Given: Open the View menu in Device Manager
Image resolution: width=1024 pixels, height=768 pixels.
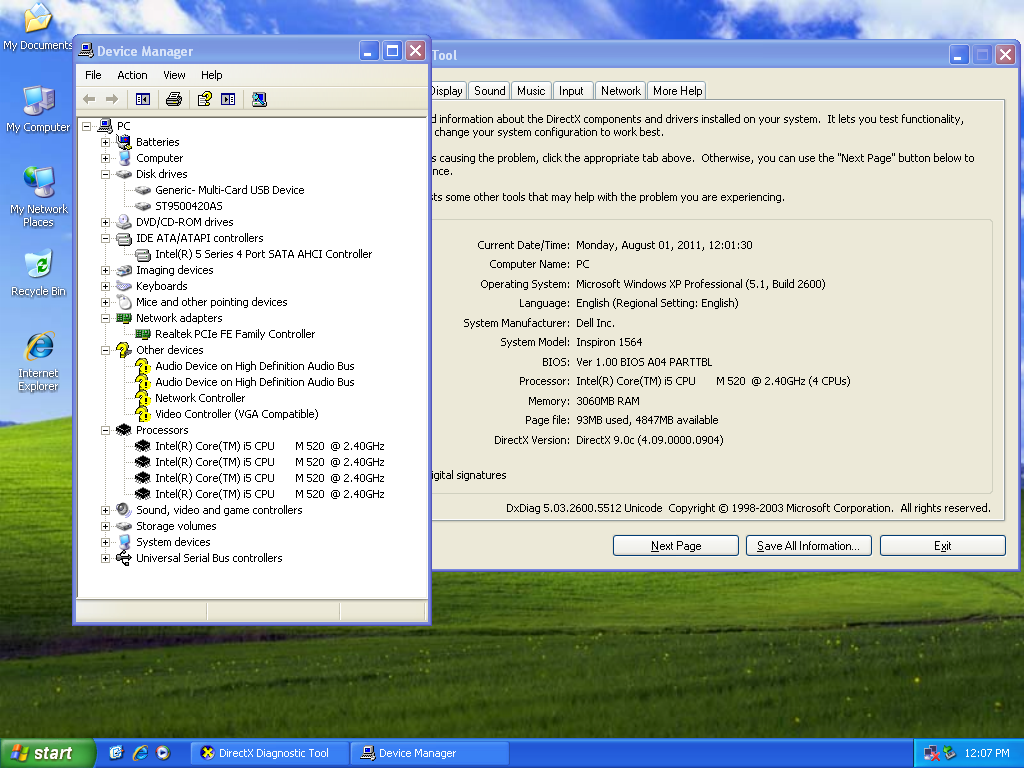Looking at the screenshot, I should point(174,75).
